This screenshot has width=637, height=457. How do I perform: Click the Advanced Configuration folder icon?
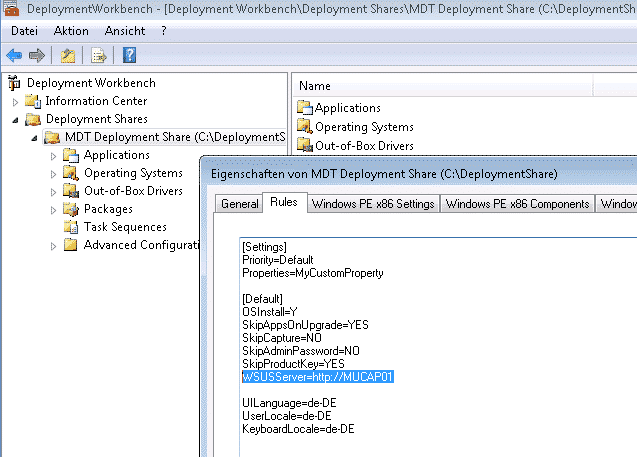click(x=71, y=245)
